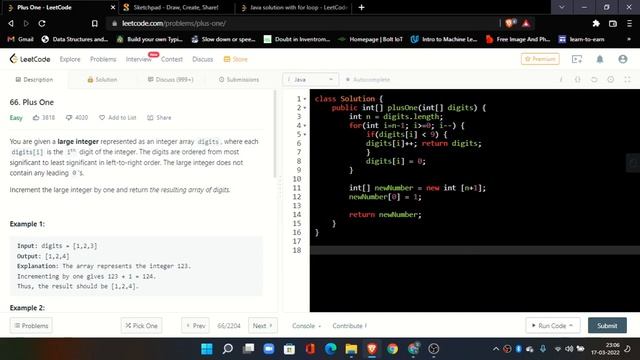Screen dimensions: 640x360
Task: Open Intro to Machine Le... bookmark
Action: 444,39
